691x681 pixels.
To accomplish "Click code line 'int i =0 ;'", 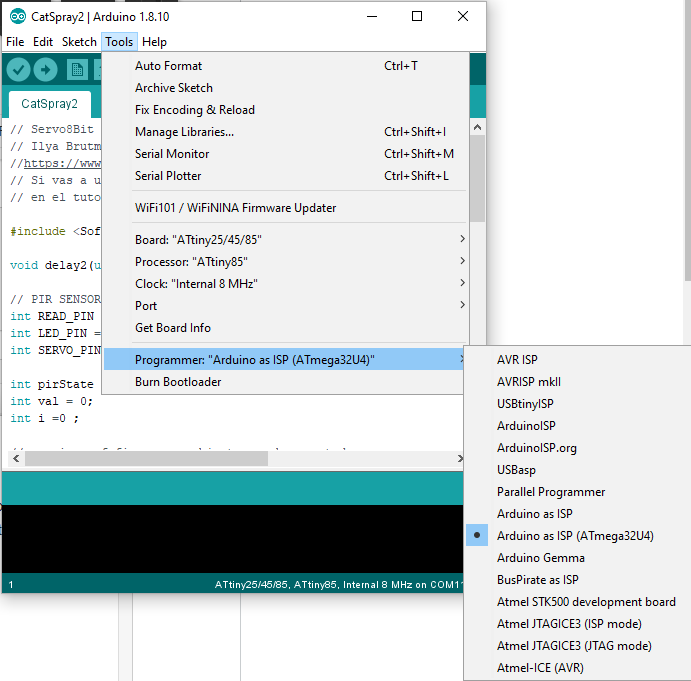I will click(x=45, y=418).
